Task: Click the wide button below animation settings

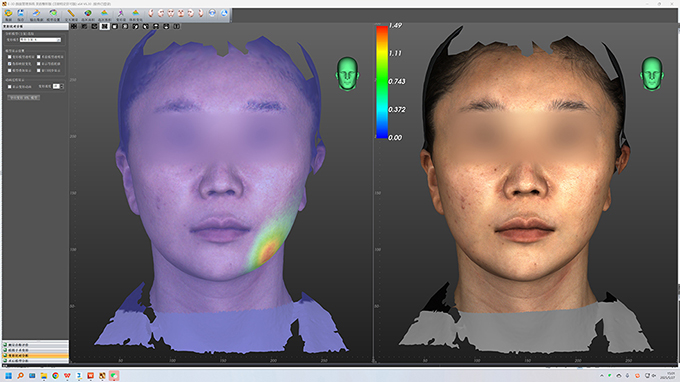Action: (24, 98)
